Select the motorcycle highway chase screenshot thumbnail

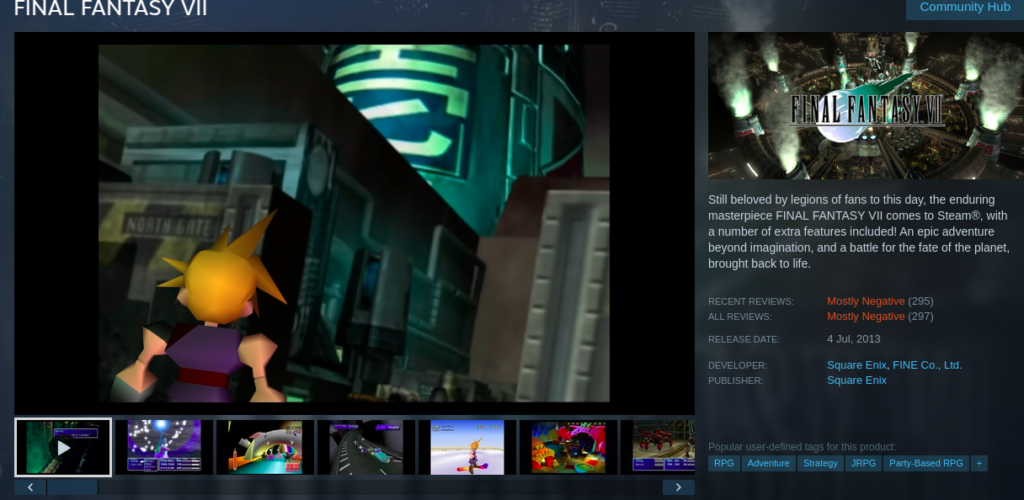pos(366,447)
